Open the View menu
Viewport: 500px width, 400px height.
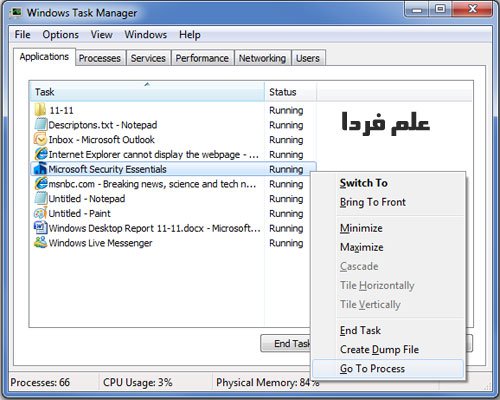(x=102, y=35)
